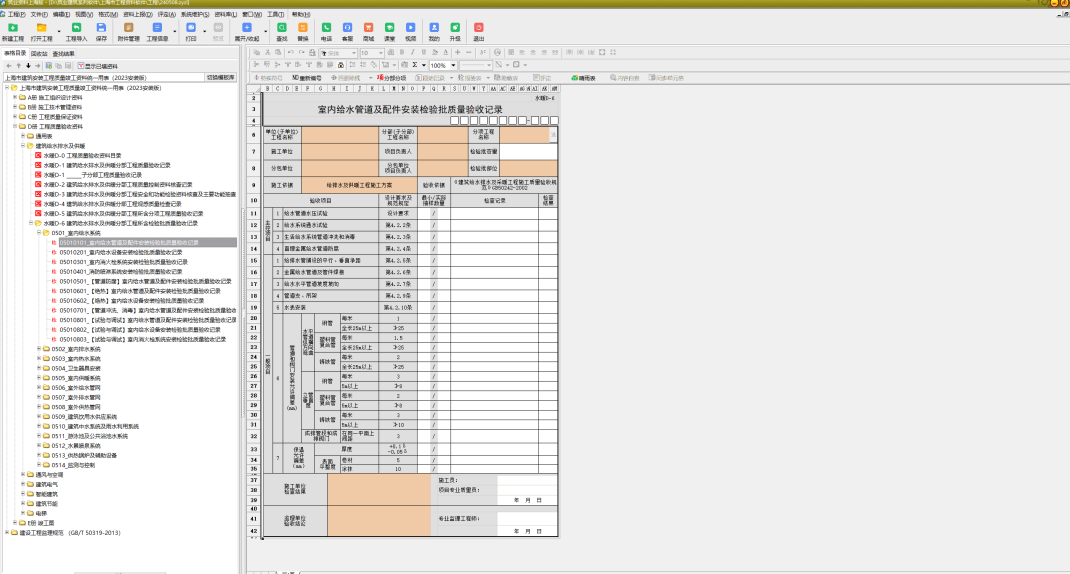Click the plus insert icon

[457, 53]
